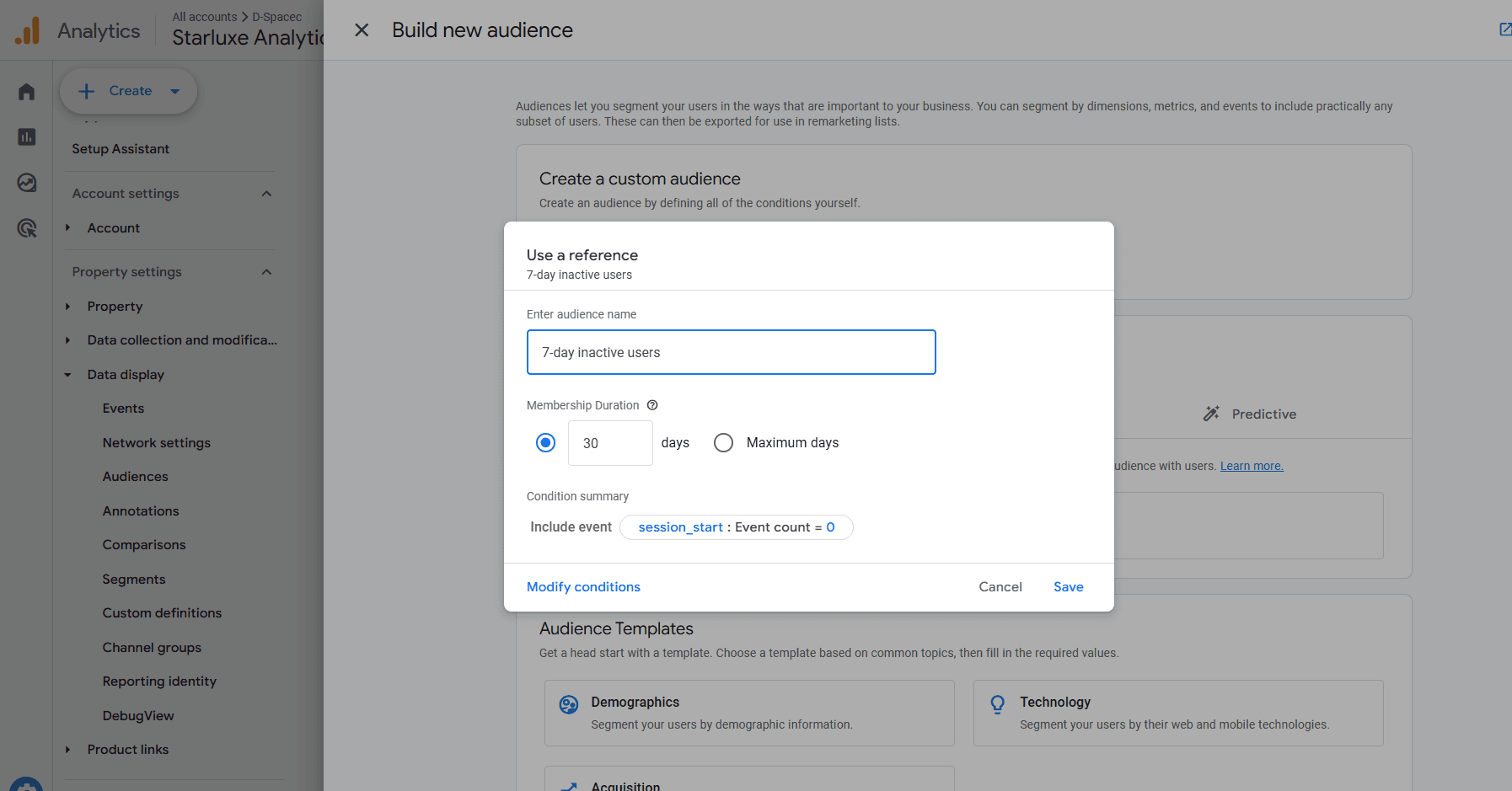Screen dimensions: 1512x791
Task: Open DebugView
Action: [138, 716]
